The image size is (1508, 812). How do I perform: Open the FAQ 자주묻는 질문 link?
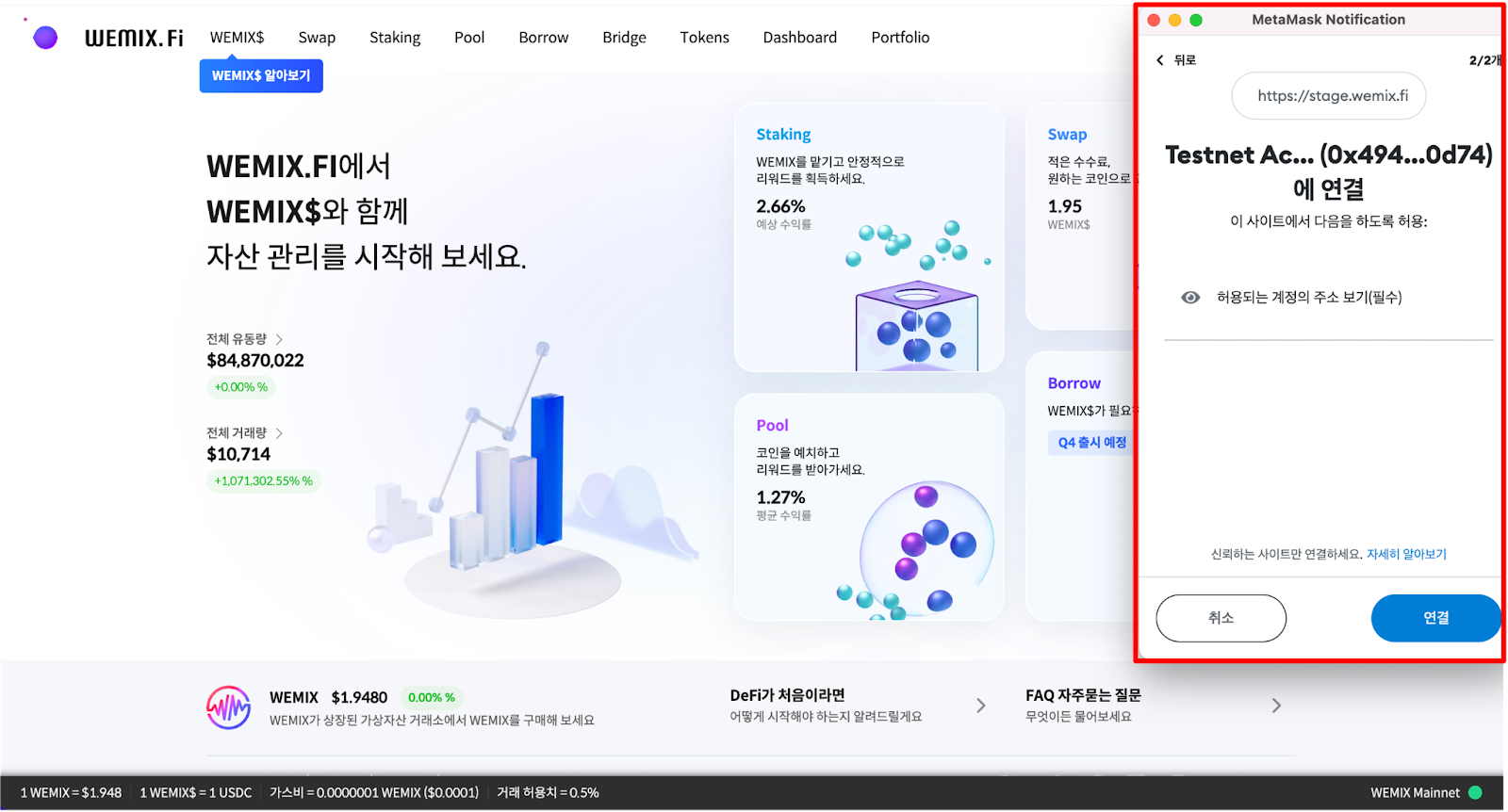pyautogui.click(x=1083, y=695)
